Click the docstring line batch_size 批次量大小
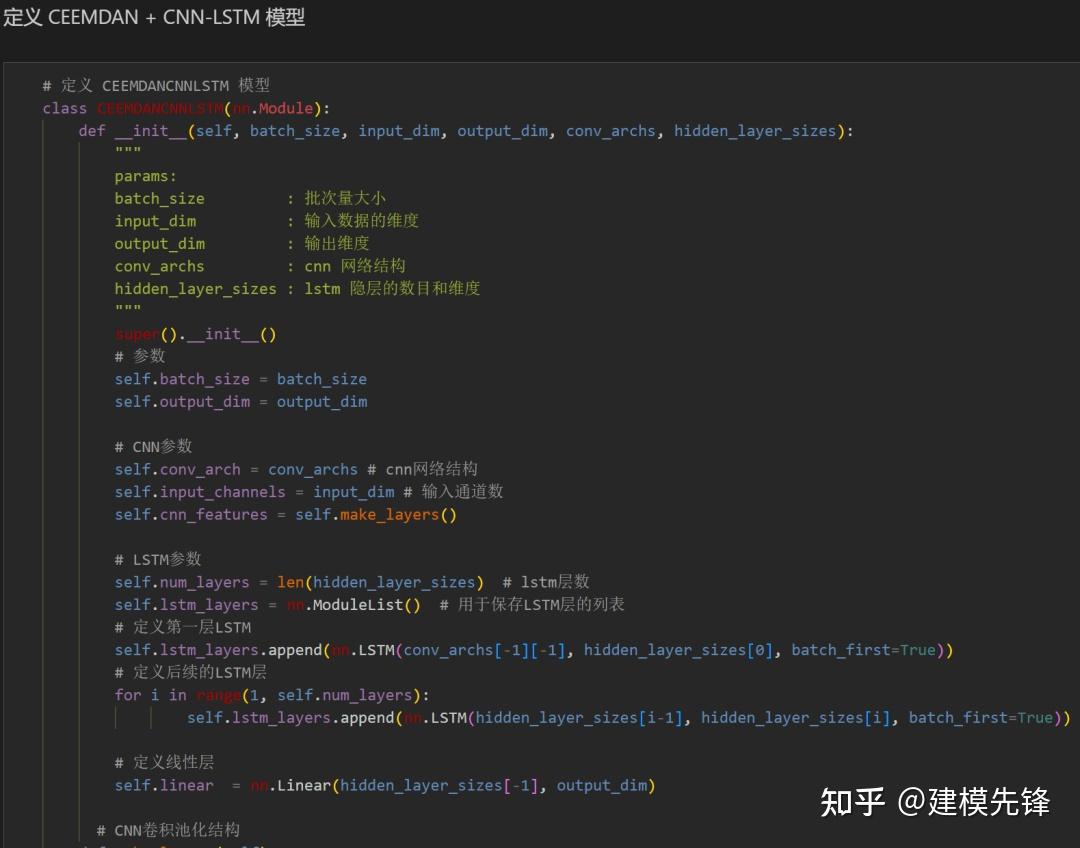Image resolution: width=1080 pixels, height=848 pixels. coord(250,198)
